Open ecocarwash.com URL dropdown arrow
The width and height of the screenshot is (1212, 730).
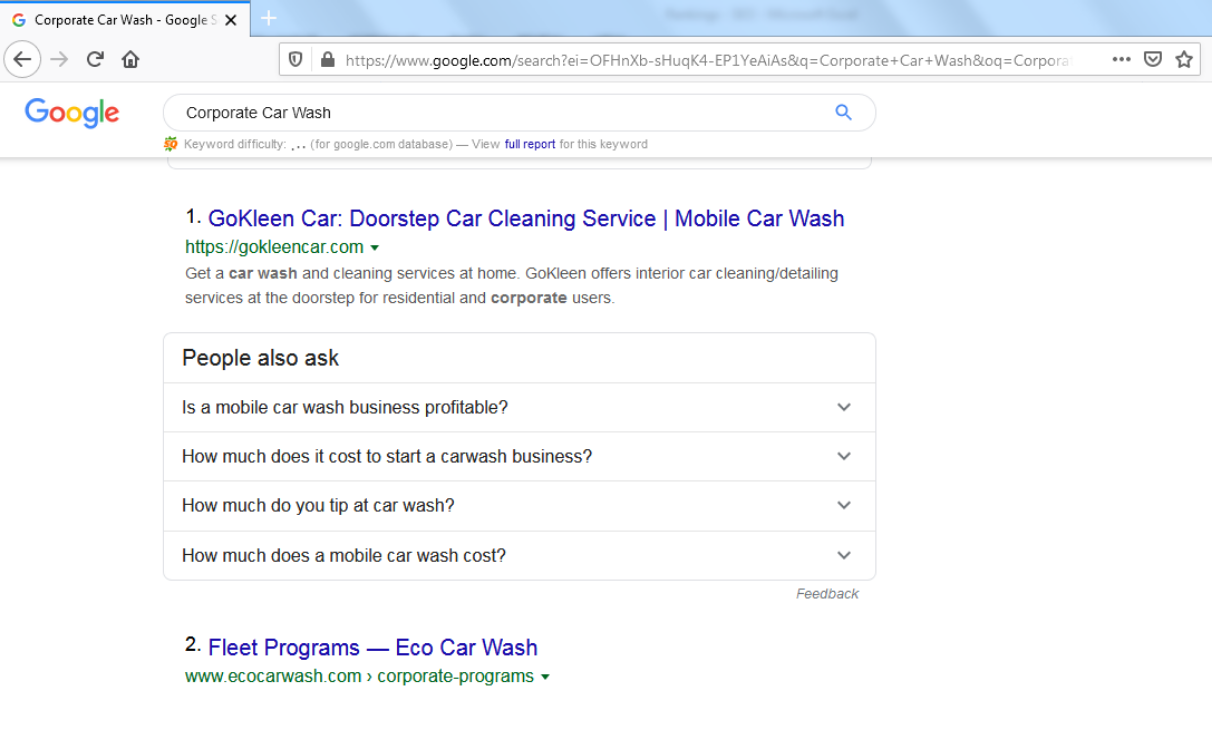(x=545, y=677)
